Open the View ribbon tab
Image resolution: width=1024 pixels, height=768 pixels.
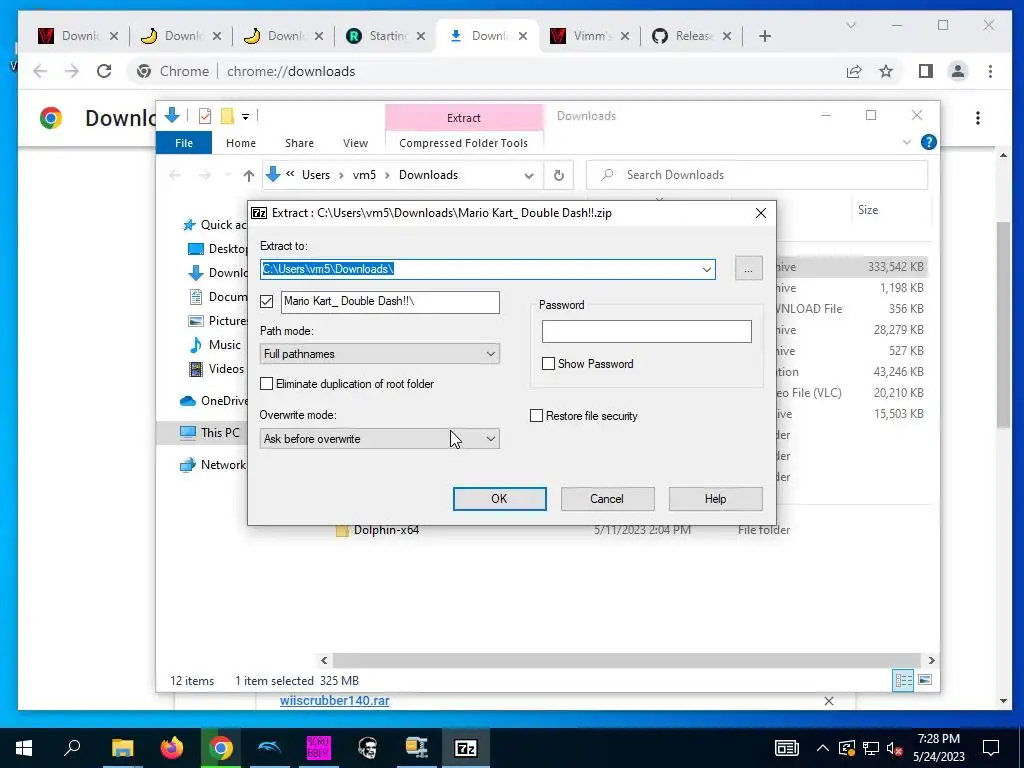pos(355,143)
